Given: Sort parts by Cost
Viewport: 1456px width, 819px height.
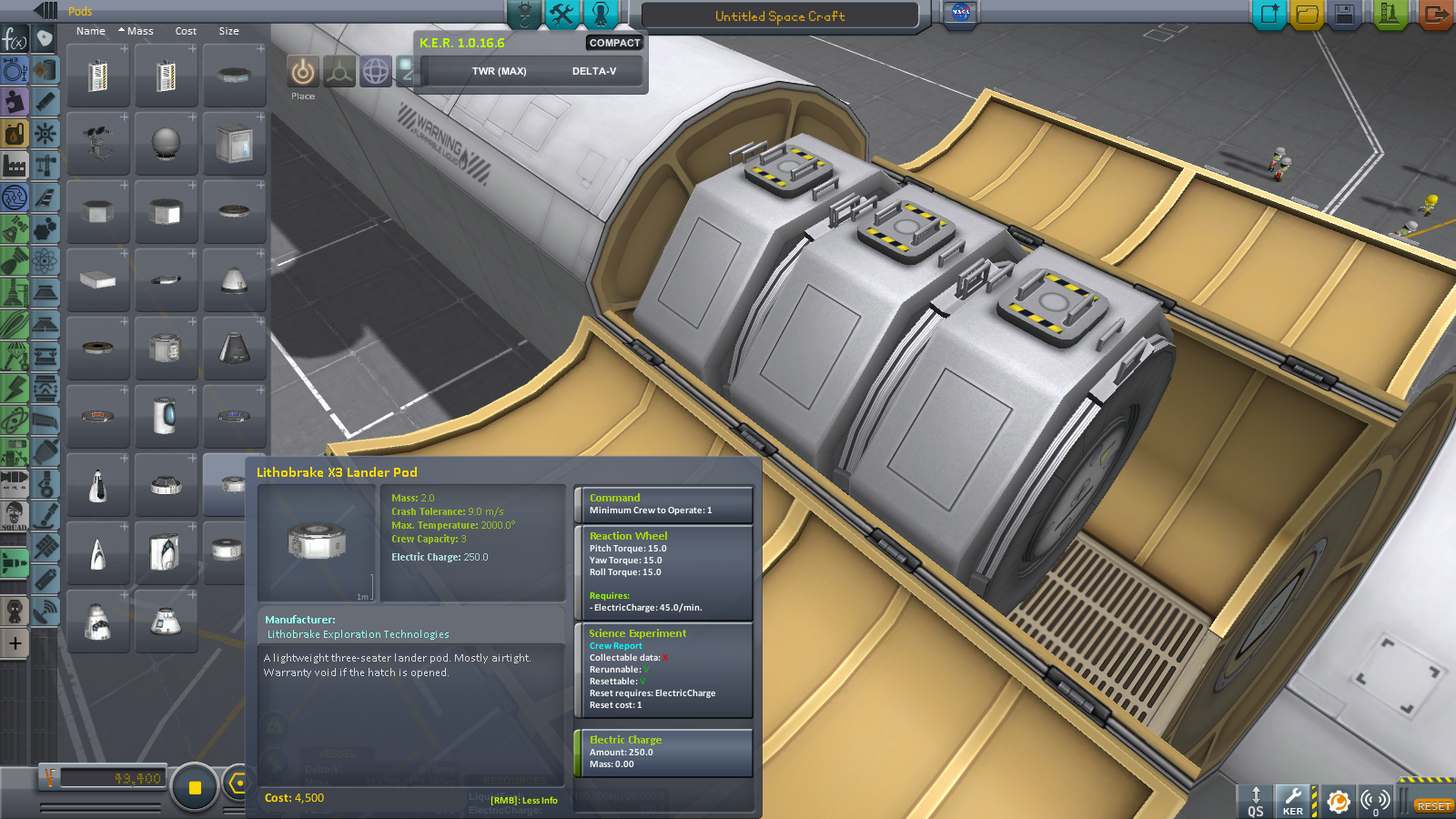Looking at the screenshot, I should click(186, 31).
